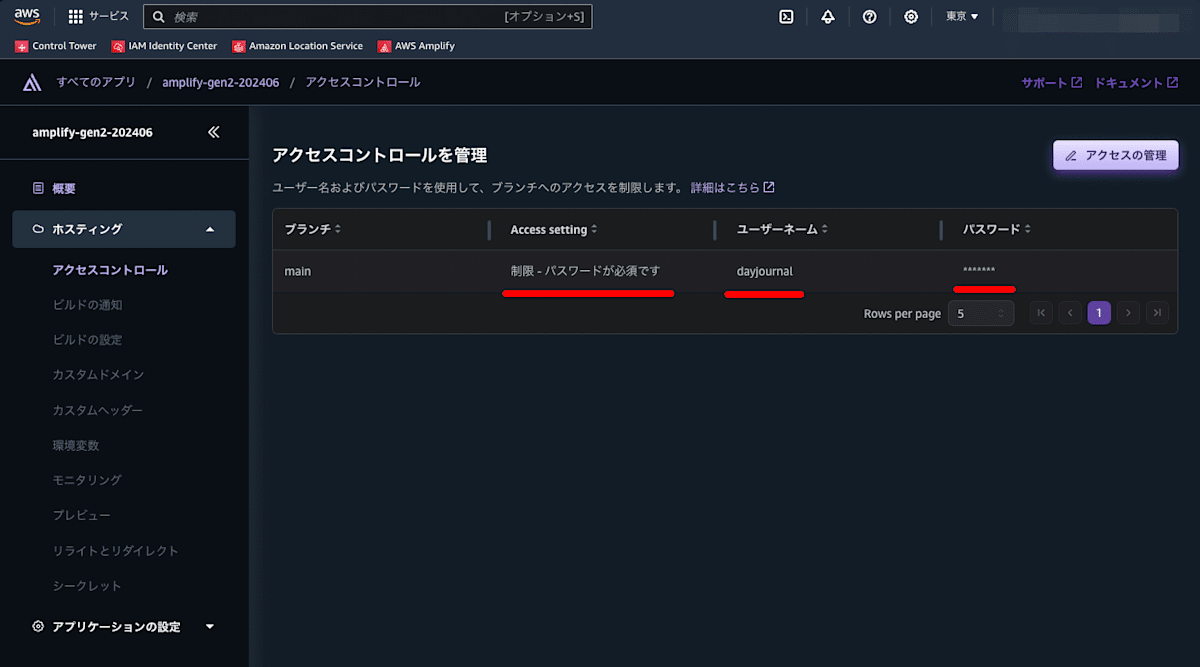Open the Rows per page dropdown
Screen dimensions: 1200x667
pyautogui.click(x=981, y=313)
